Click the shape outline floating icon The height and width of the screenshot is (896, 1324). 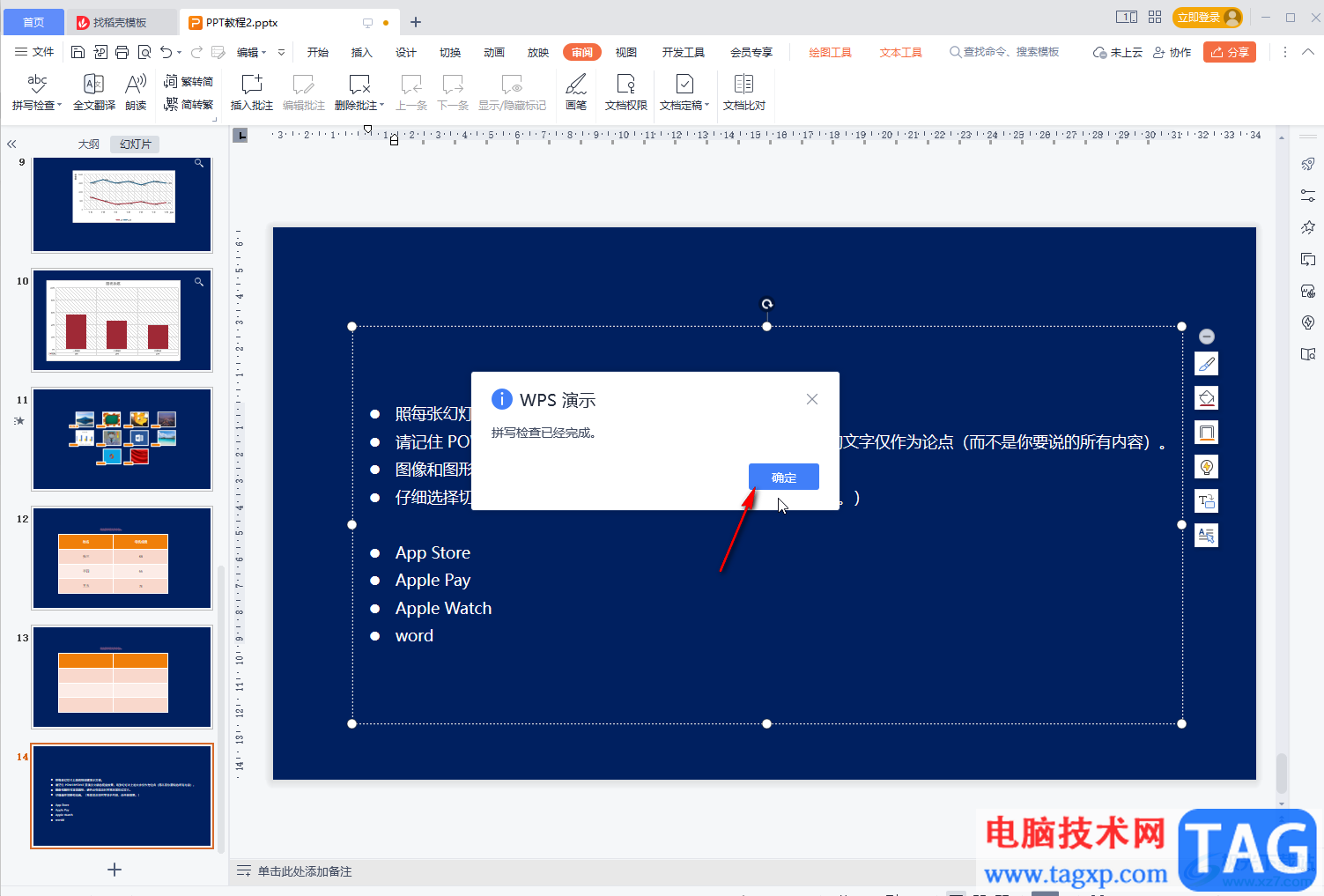[x=1207, y=433]
